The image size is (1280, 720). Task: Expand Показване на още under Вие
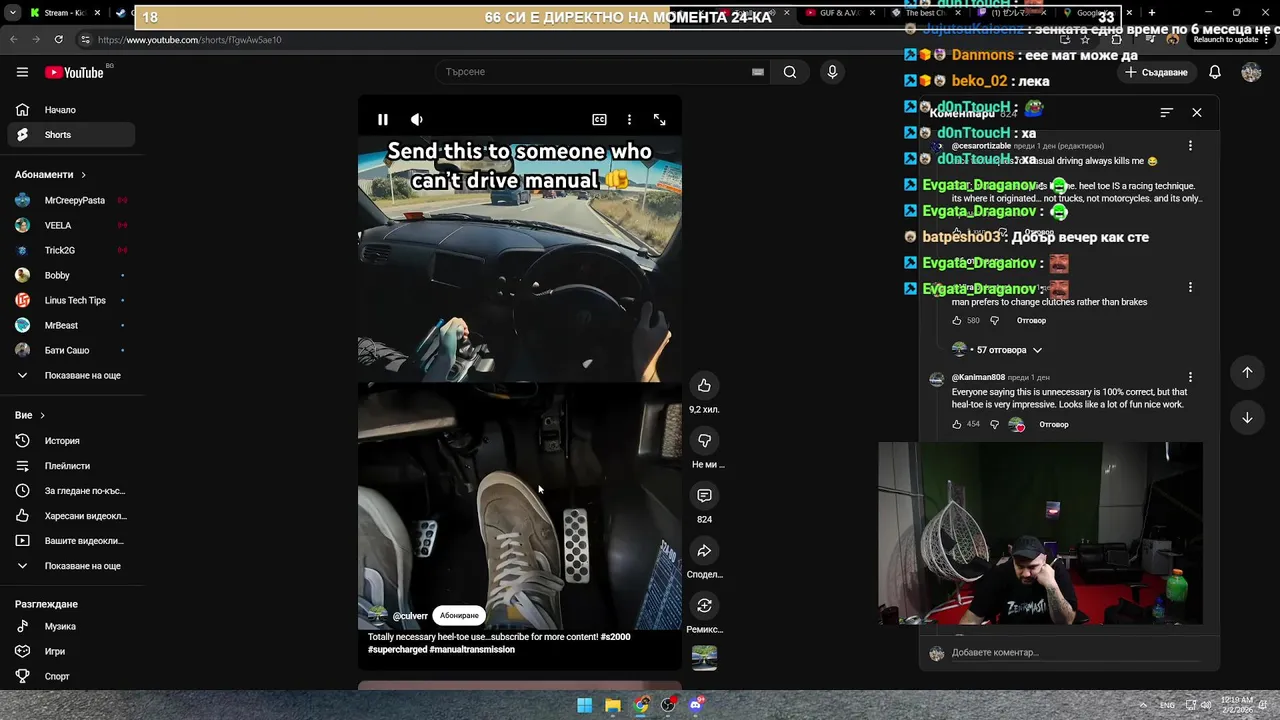coord(70,566)
